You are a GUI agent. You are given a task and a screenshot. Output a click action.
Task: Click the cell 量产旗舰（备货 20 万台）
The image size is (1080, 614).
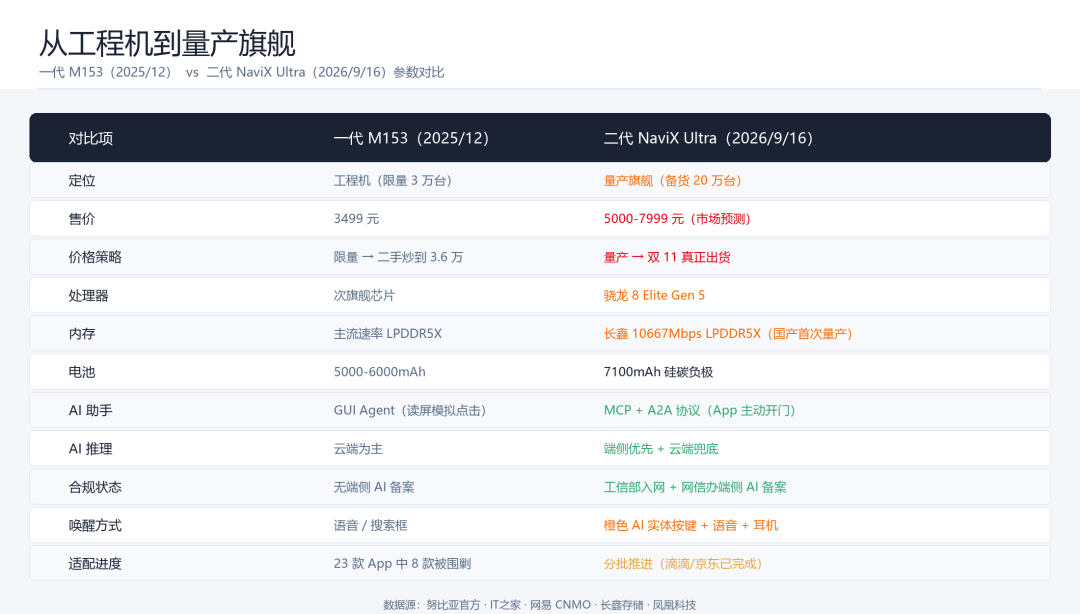pos(672,181)
